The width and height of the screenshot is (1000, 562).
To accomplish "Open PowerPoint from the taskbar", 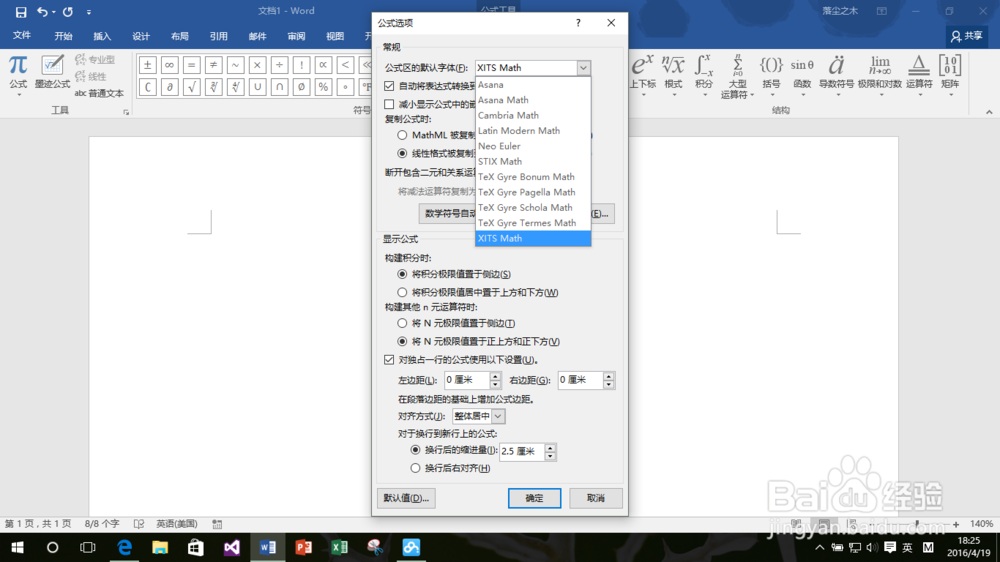I will [x=304, y=547].
